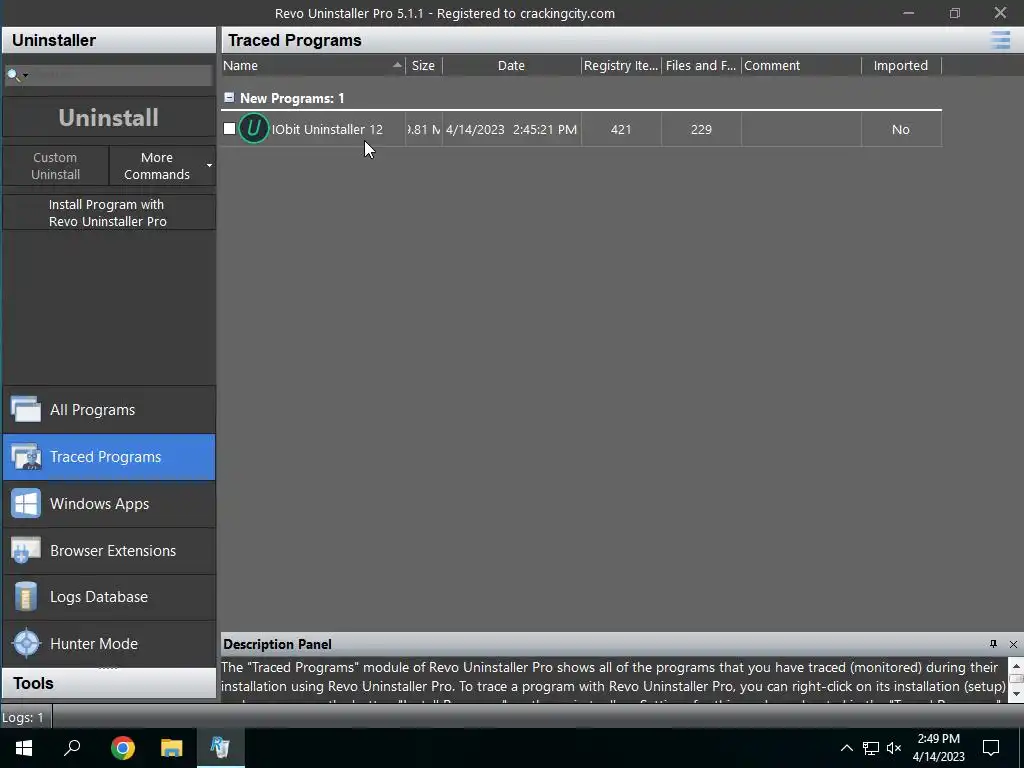1024x768 pixels.
Task: Sort by Name column header
Action: tap(313, 65)
